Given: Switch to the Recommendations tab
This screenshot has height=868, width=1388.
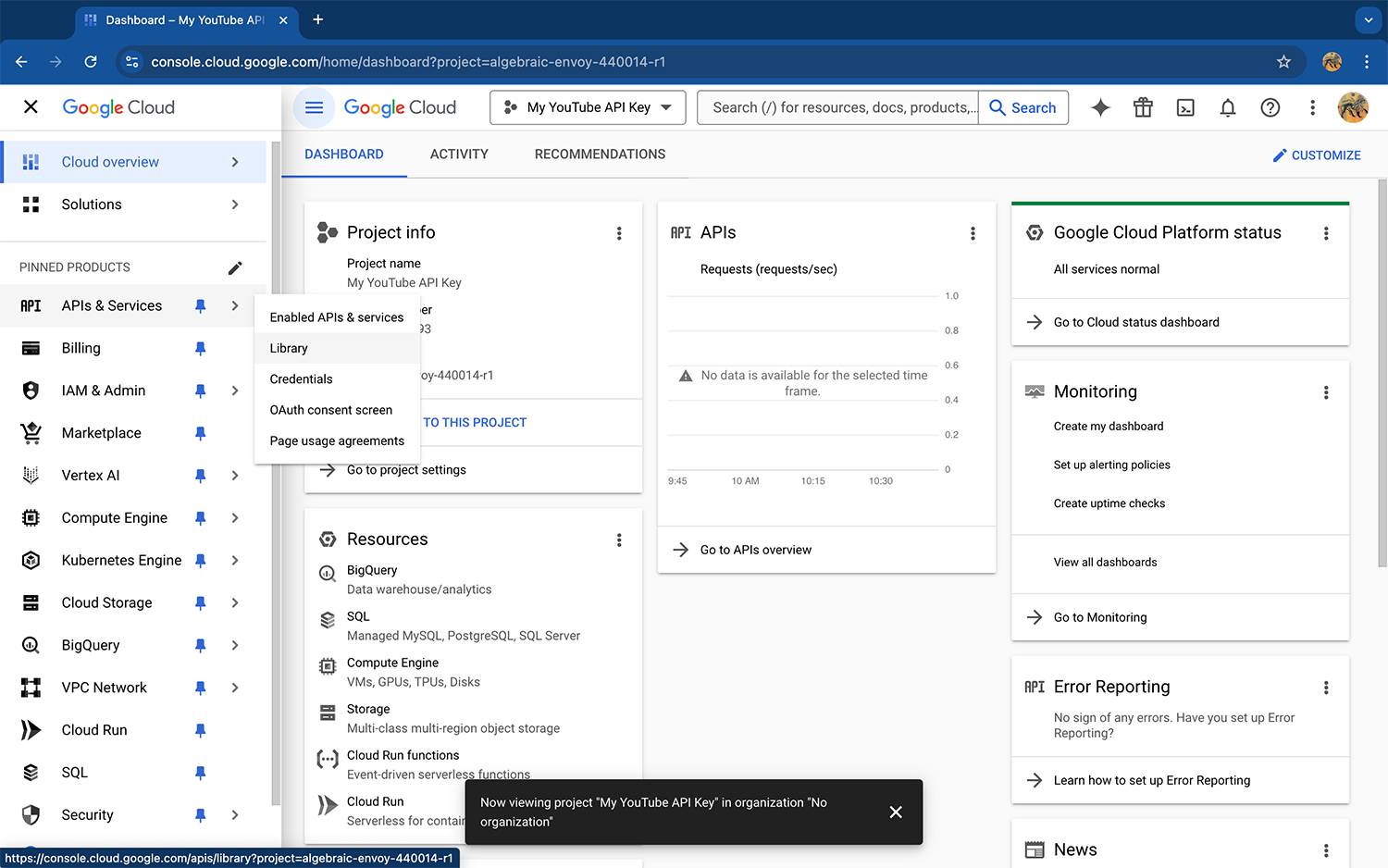Looking at the screenshot, I should (x=600, y=155).
